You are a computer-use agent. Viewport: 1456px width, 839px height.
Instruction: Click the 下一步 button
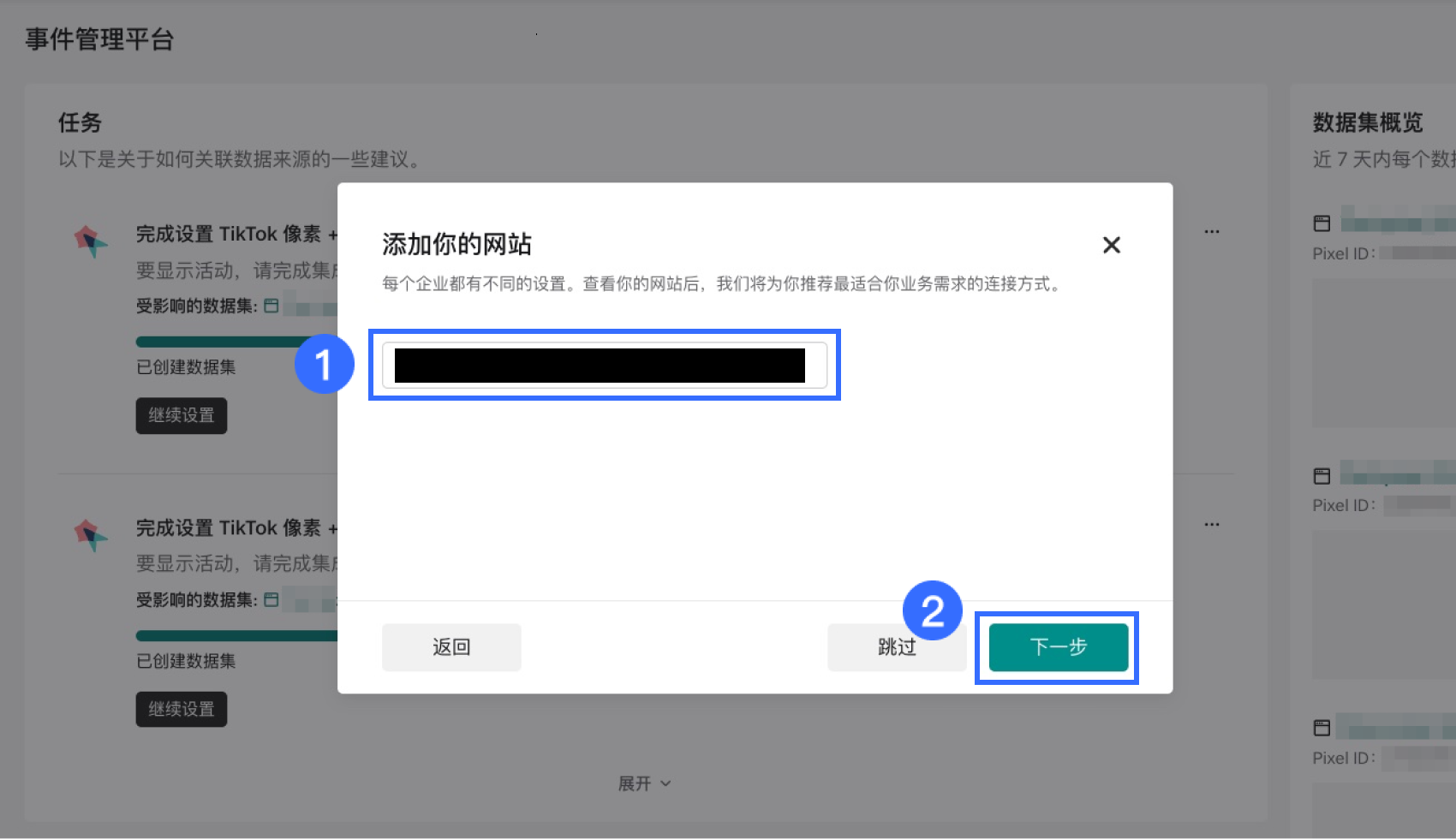[1056, 648]
